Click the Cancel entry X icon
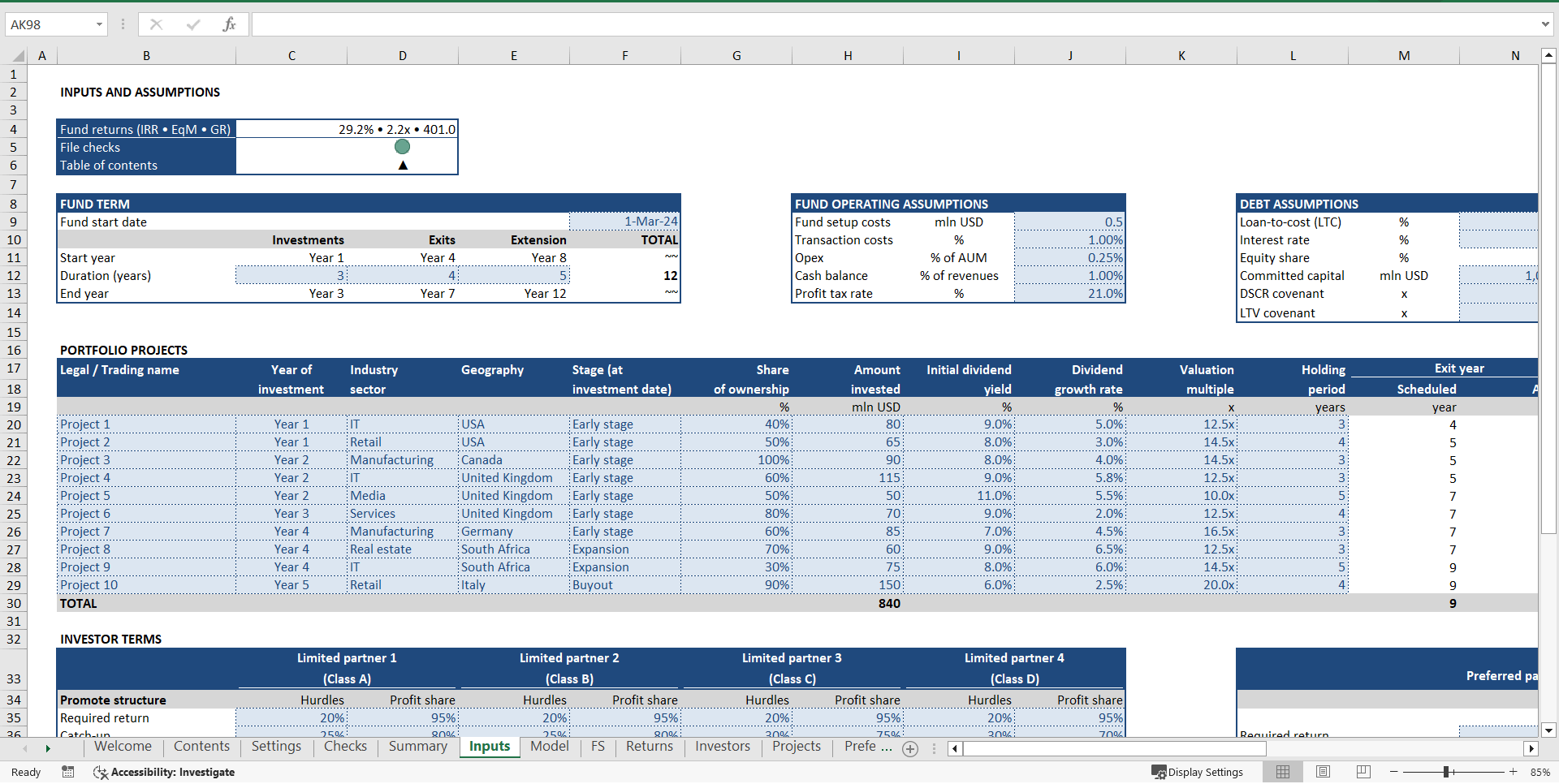Viewport: 1559px width, 784px height. 156,24
